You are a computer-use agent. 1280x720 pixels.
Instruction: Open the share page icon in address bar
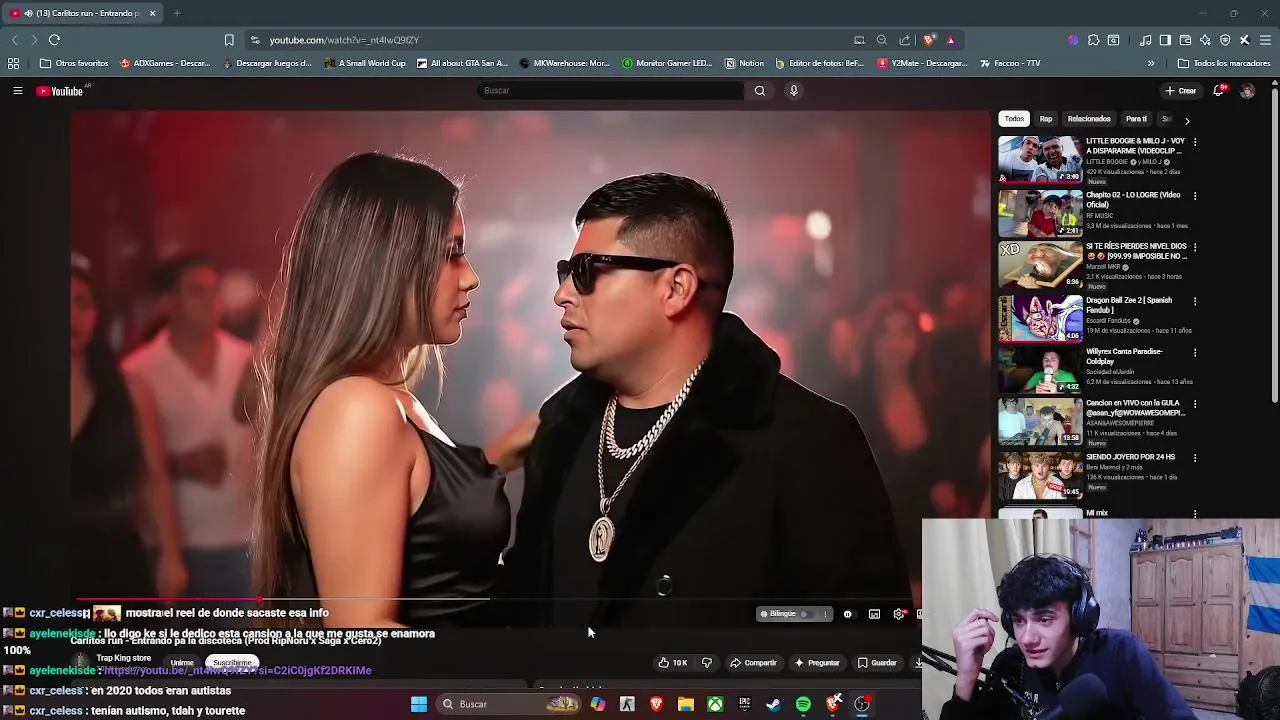[905, 40]
